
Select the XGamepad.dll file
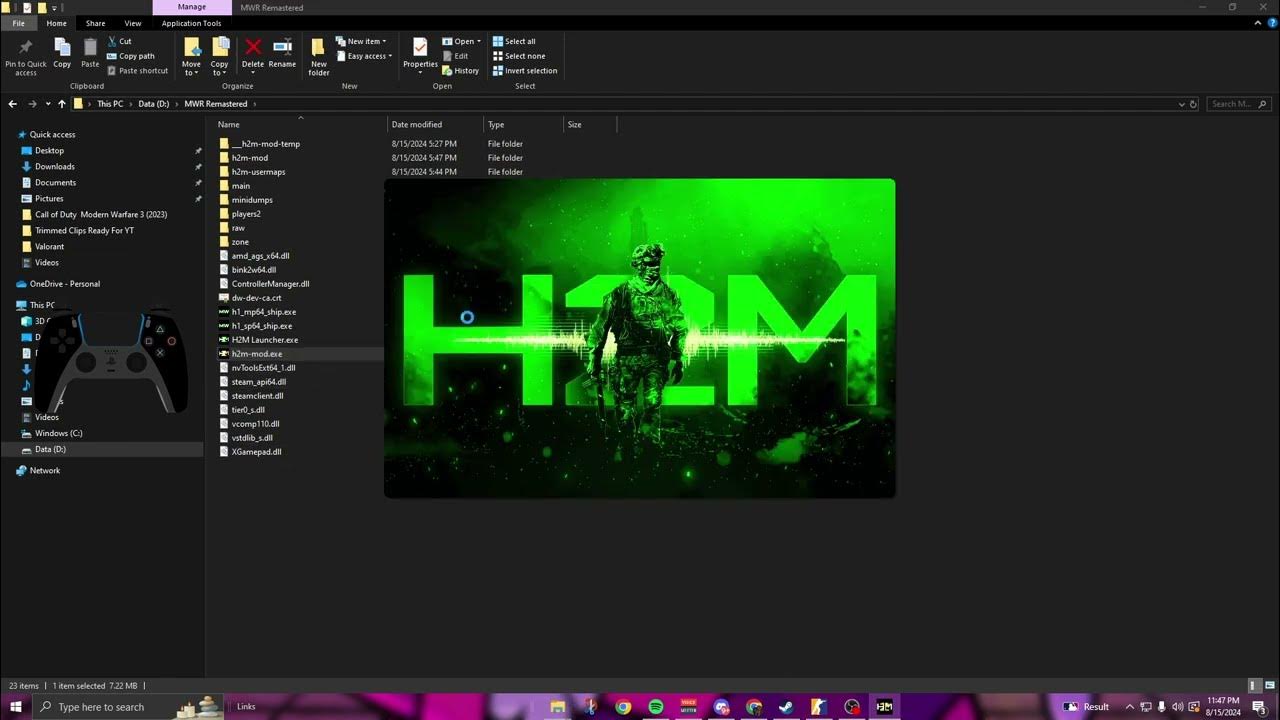click(257, 452)
